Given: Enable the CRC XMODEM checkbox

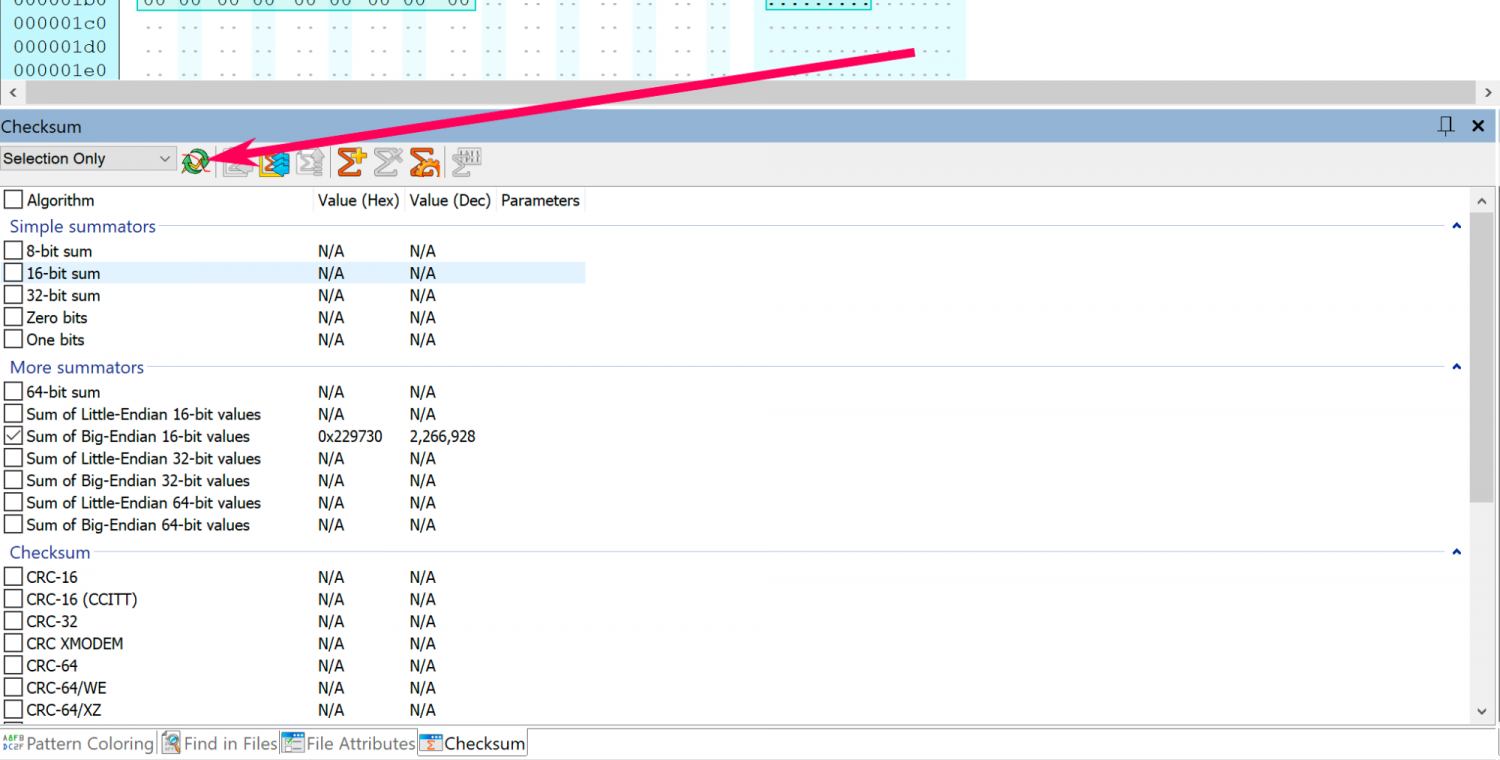Looking at the screenshot, I should [13, 643].
